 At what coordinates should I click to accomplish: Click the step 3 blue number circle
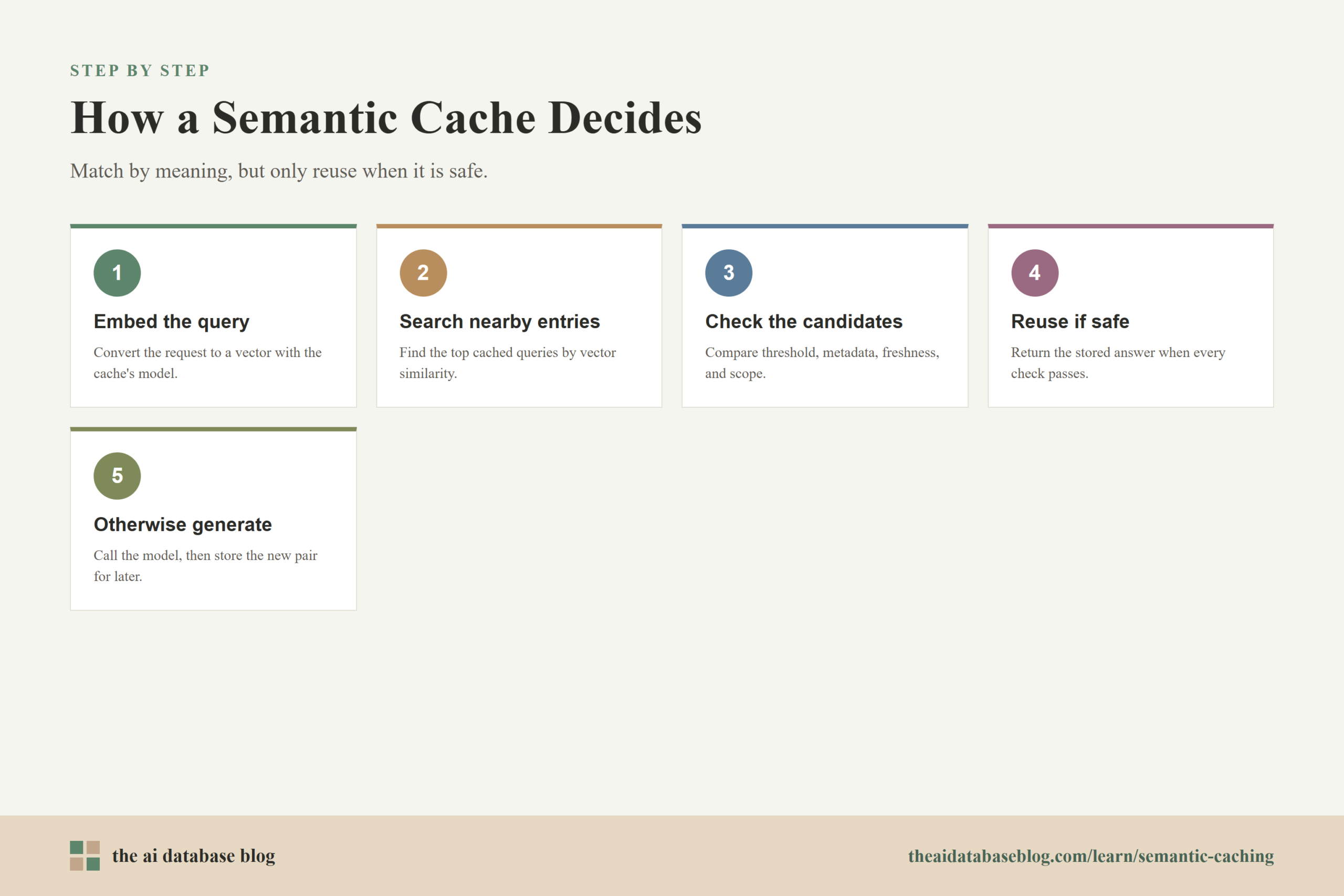coord(729,272)
